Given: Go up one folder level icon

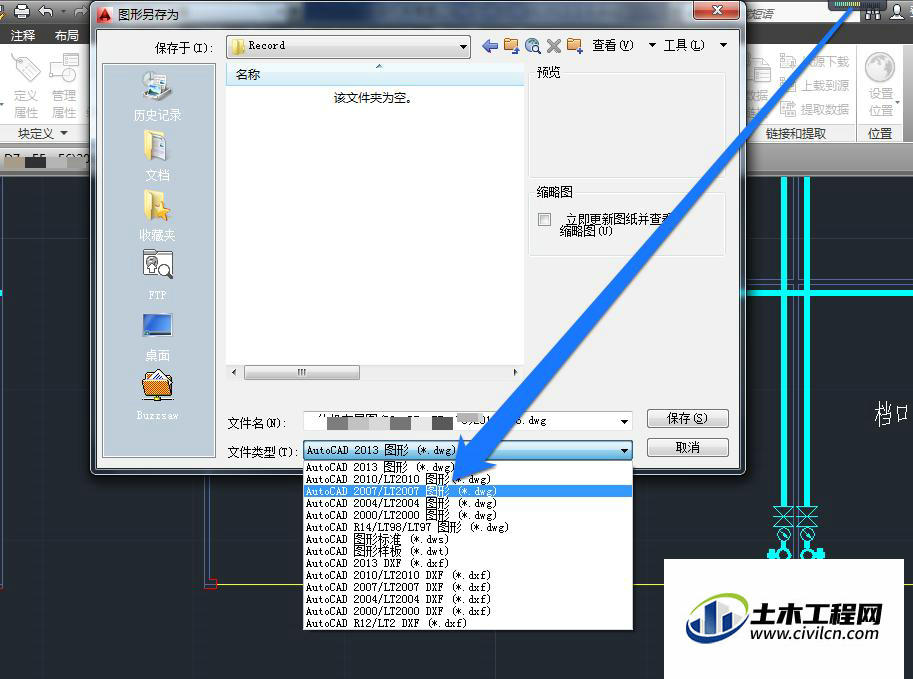Looking at the screenshot, I should tap(511, 45).
